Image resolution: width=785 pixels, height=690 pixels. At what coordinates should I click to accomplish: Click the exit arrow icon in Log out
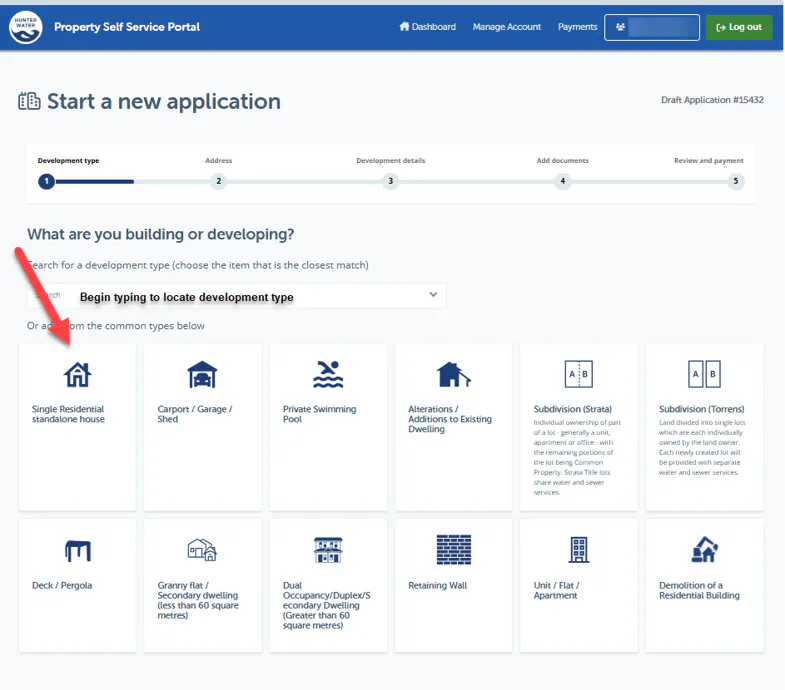click(x=720, y=28)
